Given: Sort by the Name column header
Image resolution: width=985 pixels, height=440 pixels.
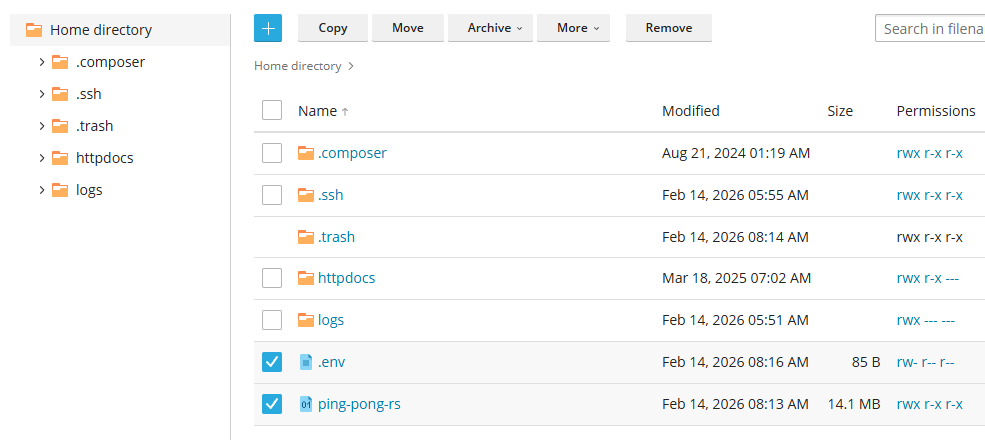Looking at the screenshot, I should pyautogui.click(x=318, y=111).
